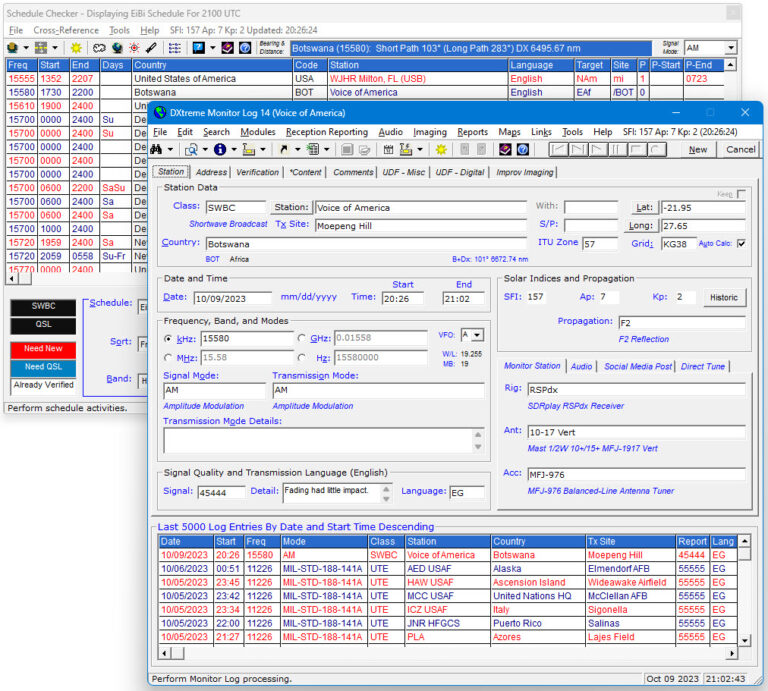Click the red Need New color swatch
This screenshot has width=768, height=691.
pyautogui.click(x=42, y=349)
